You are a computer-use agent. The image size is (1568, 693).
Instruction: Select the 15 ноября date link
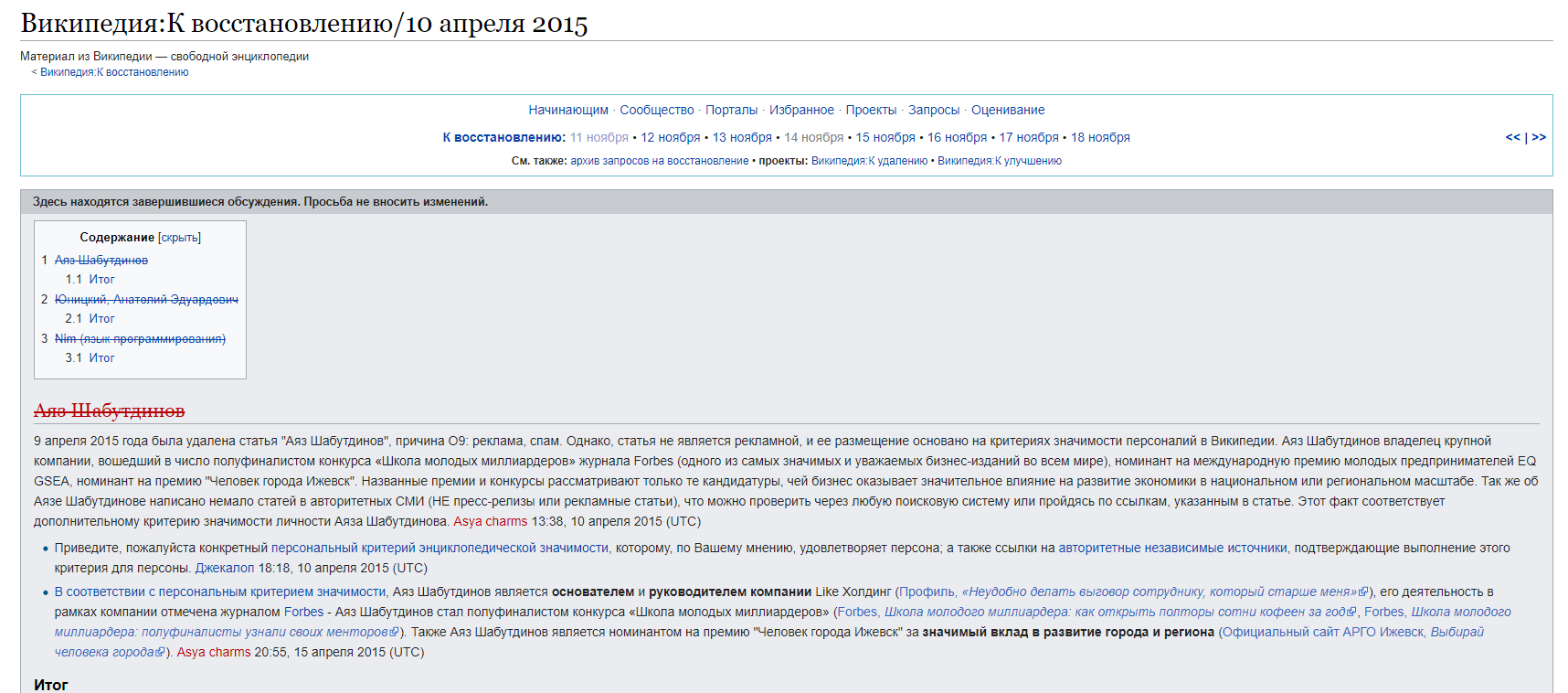point(885,137)
